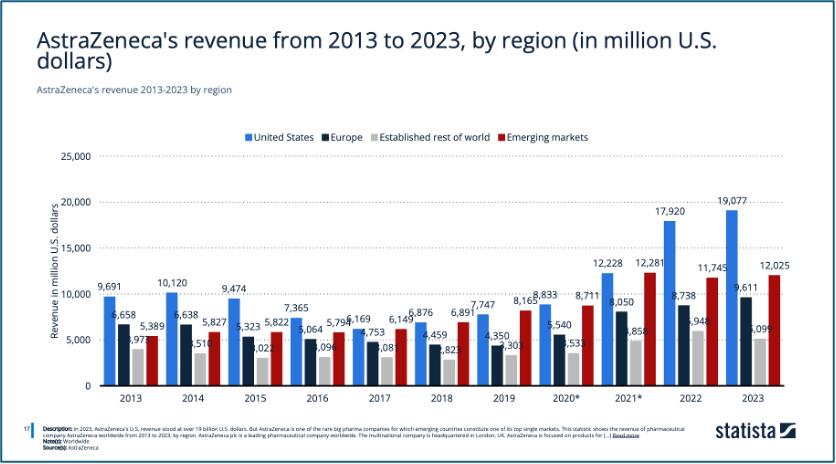Click the 2019 Emerging markets bar labeled 8,165
The height and width of the screenshot is (464, 836).
[525, 348]
